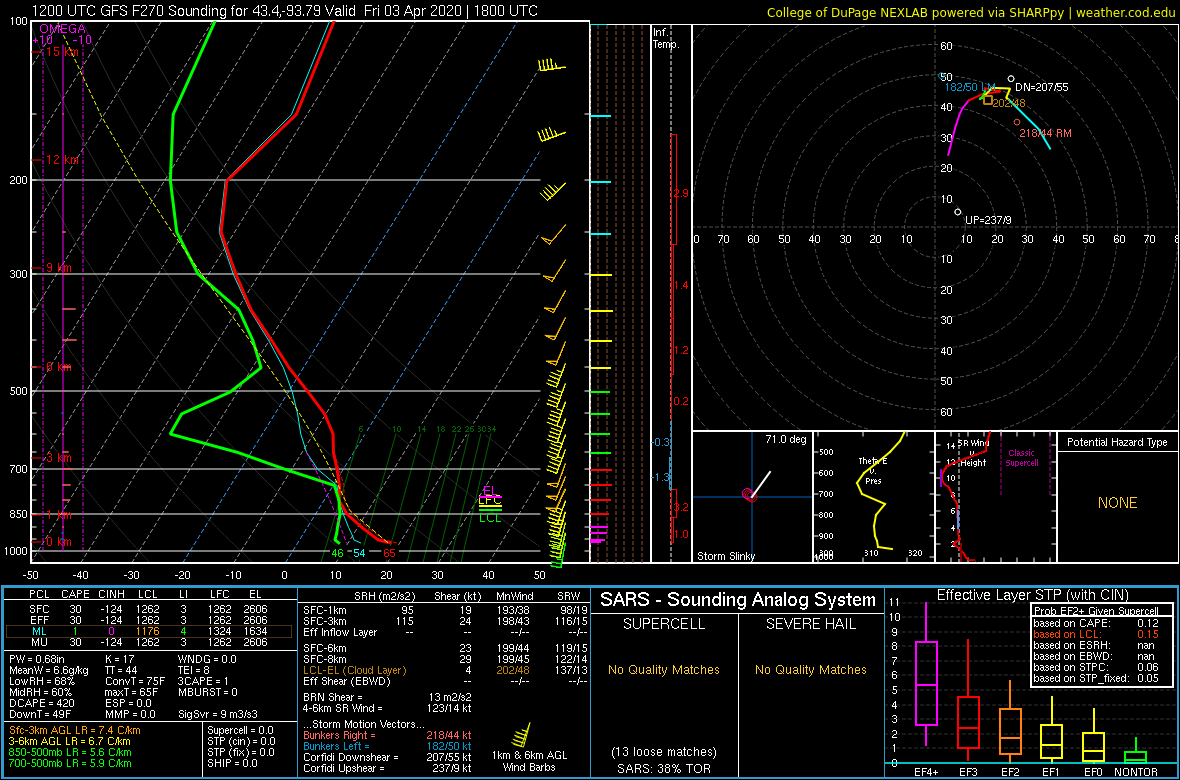
Task: Click the wind barbs legend icon
Action: [520, 735]
